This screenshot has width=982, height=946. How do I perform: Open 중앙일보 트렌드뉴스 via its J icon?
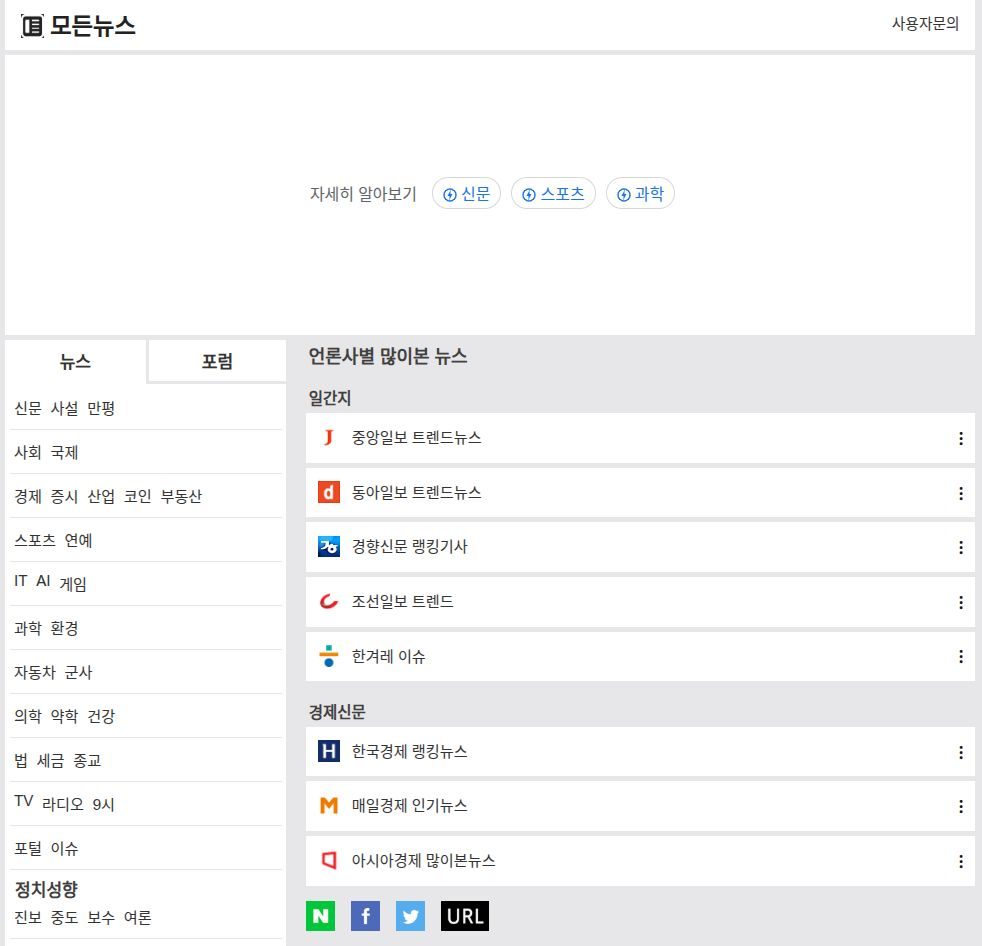click(327, 437)
